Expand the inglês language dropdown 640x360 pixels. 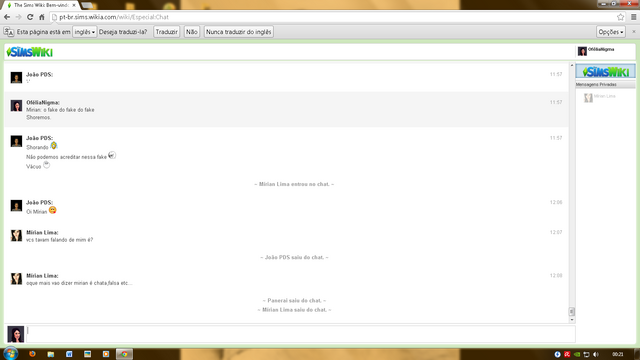point(84,32)
